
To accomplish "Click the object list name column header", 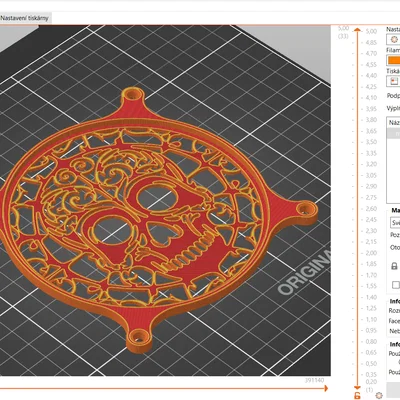I will pos(394,123).
